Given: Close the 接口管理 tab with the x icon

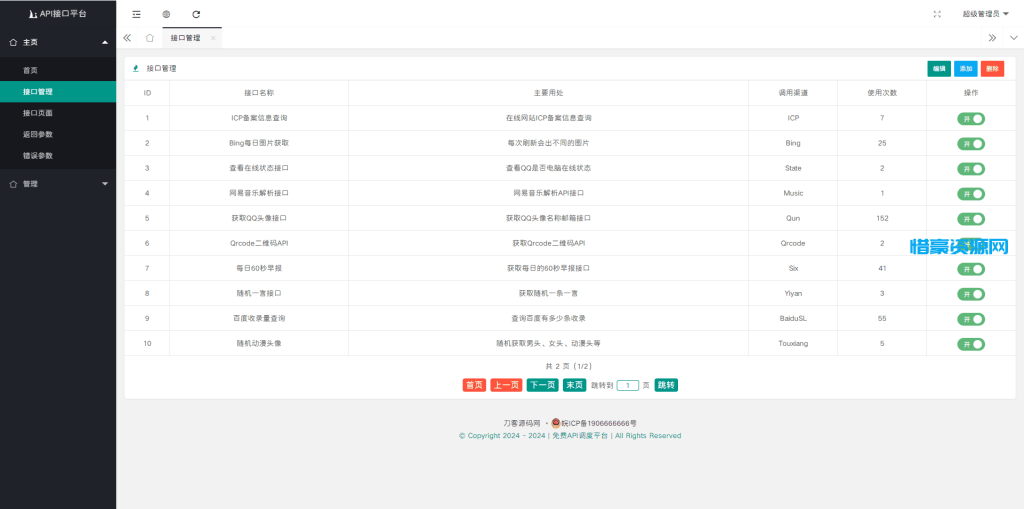Looking at the screenshot, I should pyautogui.click(x=213, y=38).
